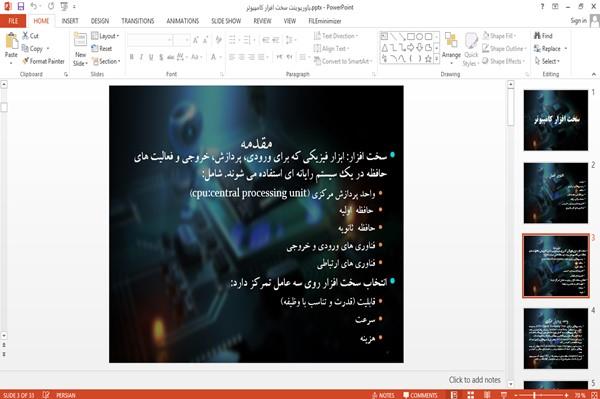
Task: Start Slide Show from status bar
Action: (x=504, y=395)
